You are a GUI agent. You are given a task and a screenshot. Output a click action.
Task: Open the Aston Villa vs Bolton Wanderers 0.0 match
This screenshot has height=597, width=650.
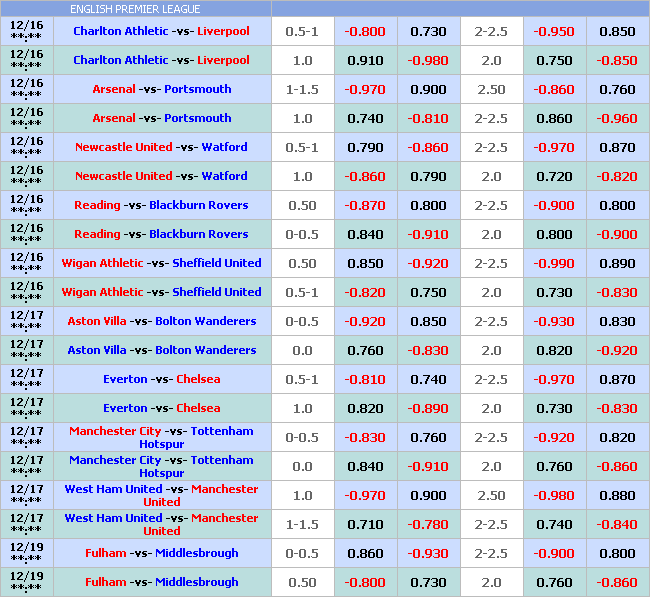point(162,350)
